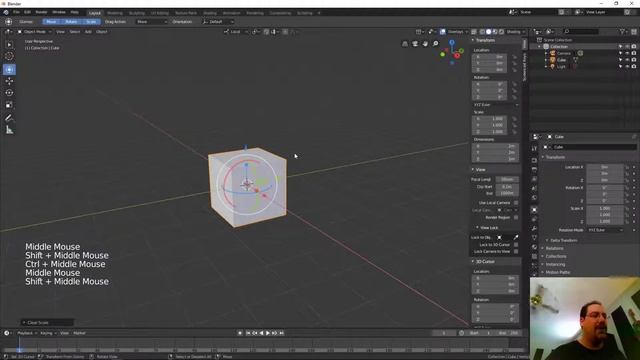The image size is (640, 360).
Task: Open the Local transform orientation dropdown
Action: 236,31
